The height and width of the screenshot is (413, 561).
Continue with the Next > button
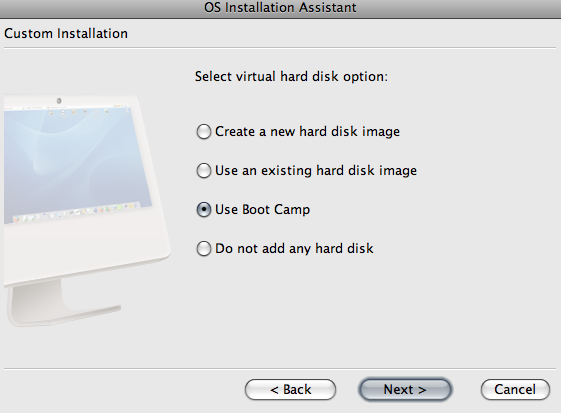pyautogui.click(x=405, y=389)
